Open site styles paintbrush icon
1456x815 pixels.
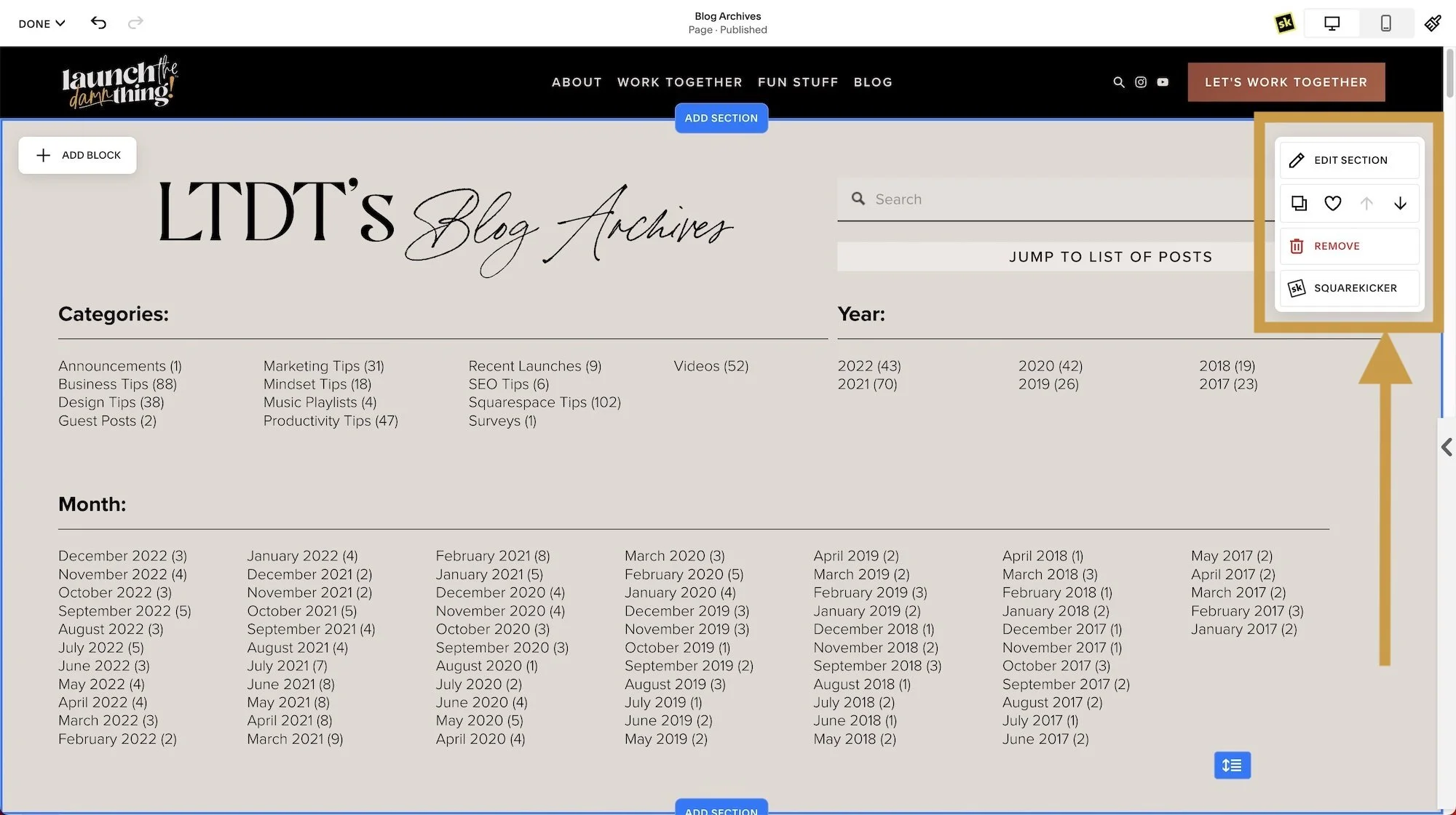pos(1433,23)
